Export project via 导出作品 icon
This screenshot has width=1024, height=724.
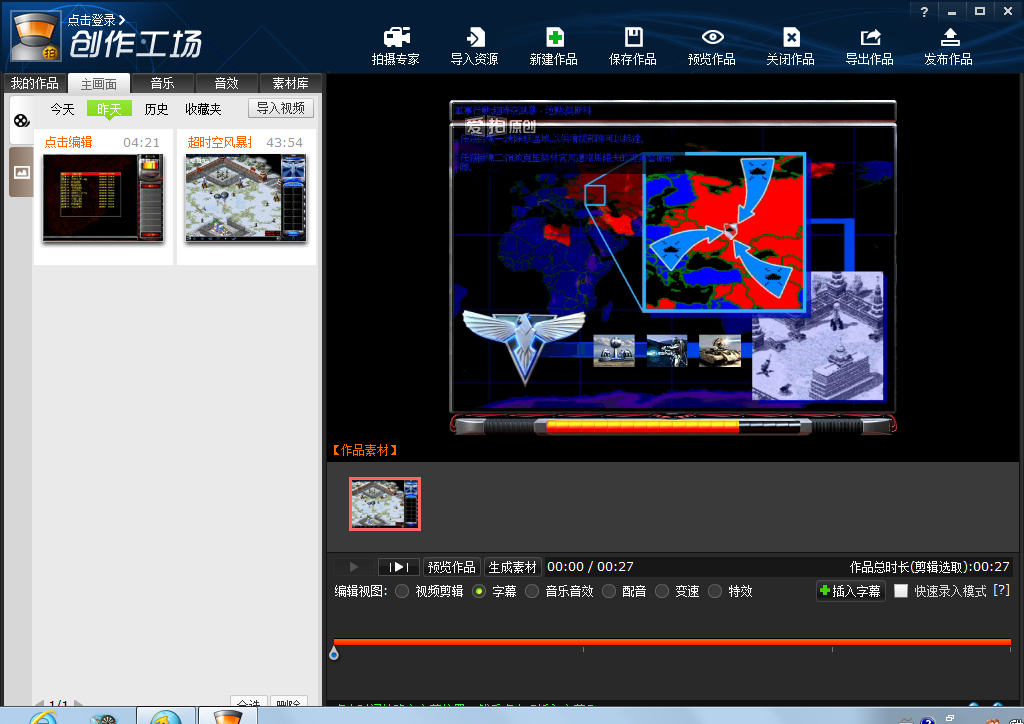pyautogui.click(x=869, y=38)
